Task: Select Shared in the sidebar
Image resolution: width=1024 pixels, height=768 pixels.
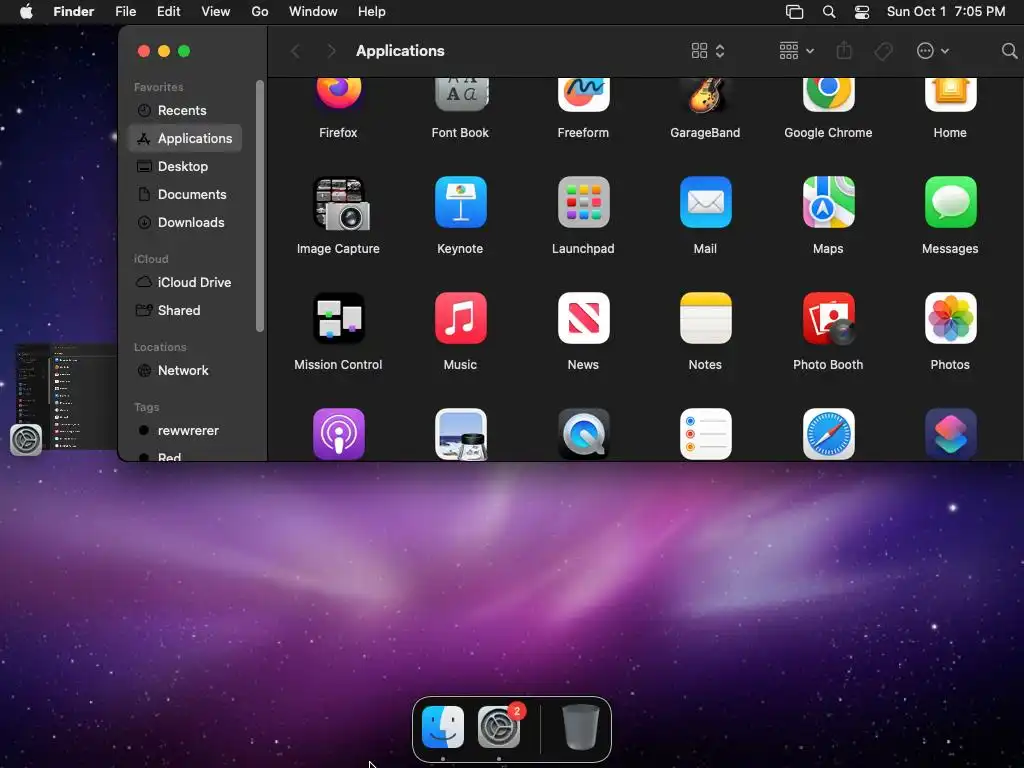Action: point(185,311)
